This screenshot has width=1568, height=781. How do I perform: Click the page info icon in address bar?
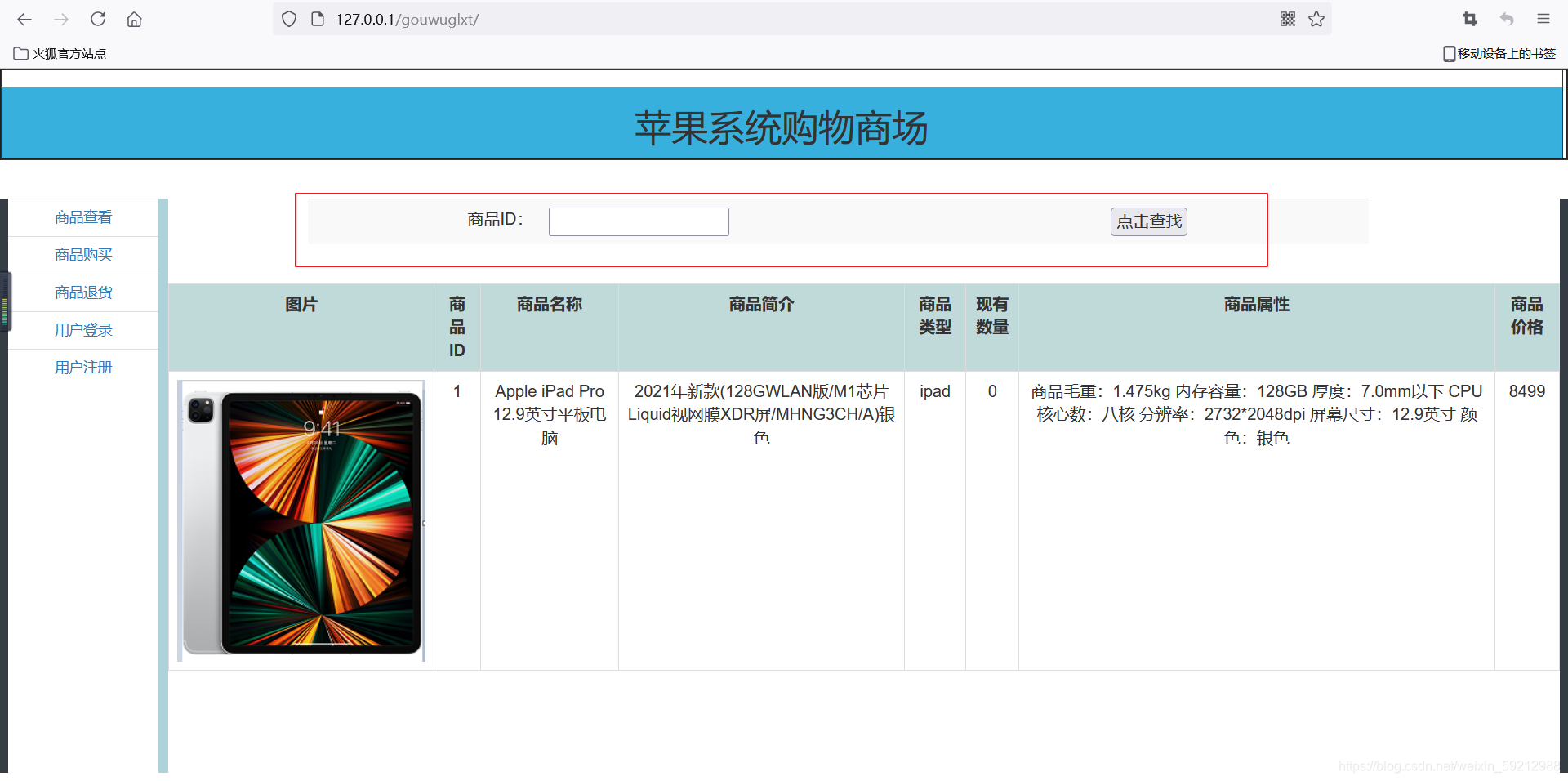[x=318, y=19]
